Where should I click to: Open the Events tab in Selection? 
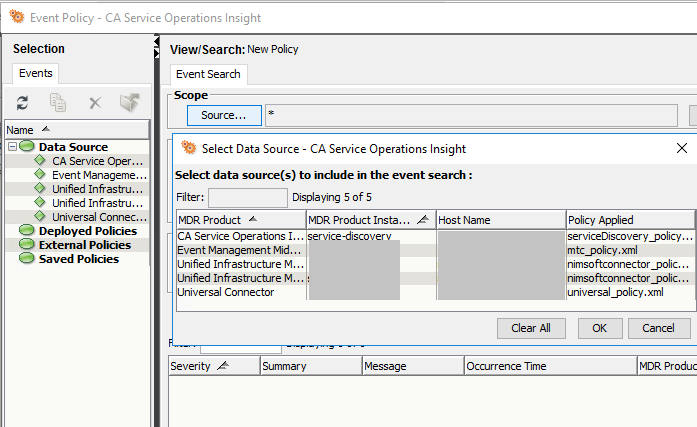click(36, 73)
